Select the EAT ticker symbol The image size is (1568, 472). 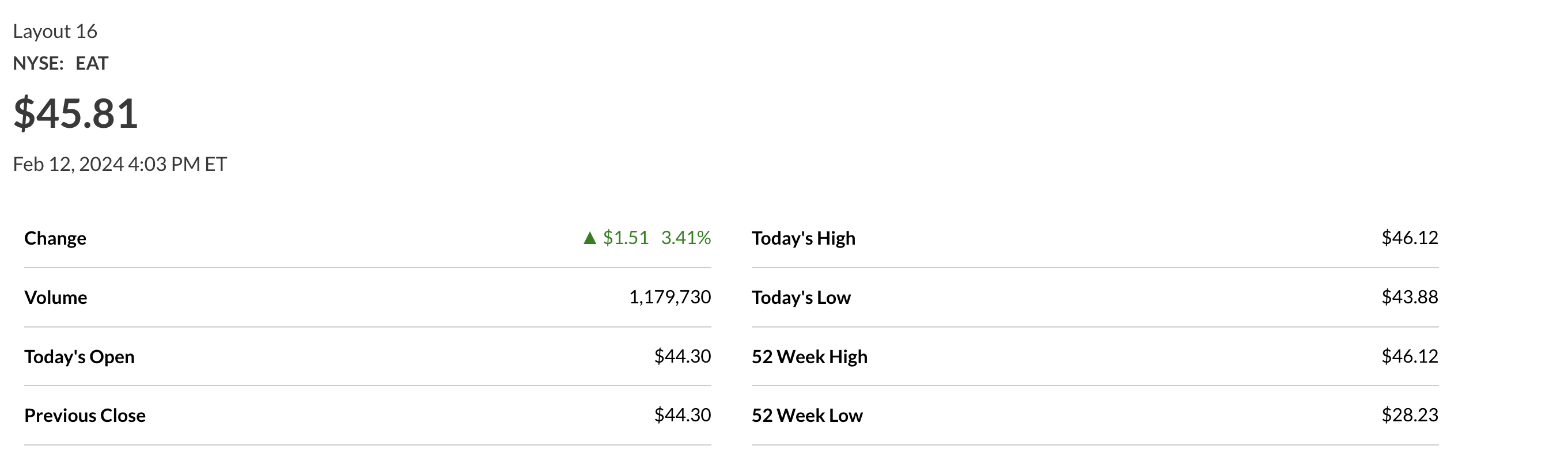92,63
